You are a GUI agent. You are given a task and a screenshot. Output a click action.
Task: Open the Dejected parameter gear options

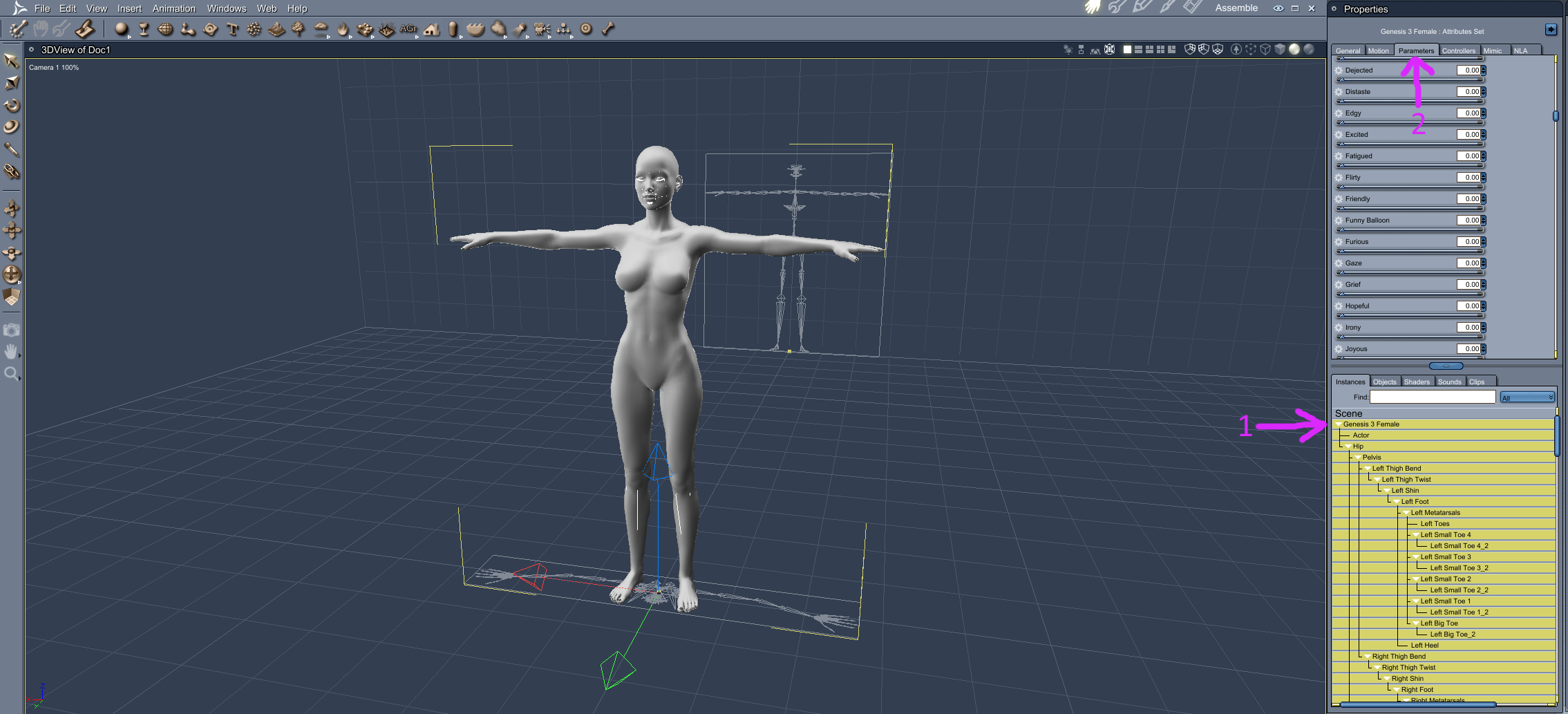[1339, 71]
